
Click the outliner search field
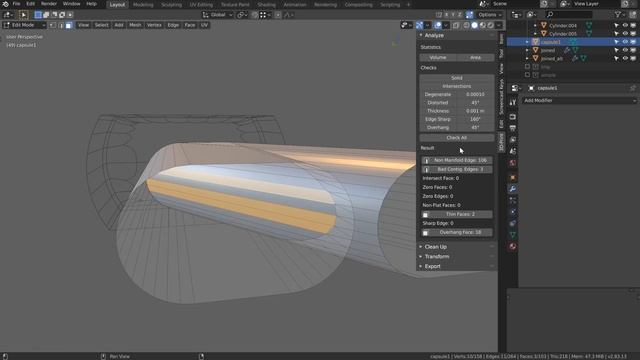(x=569, y=15)
